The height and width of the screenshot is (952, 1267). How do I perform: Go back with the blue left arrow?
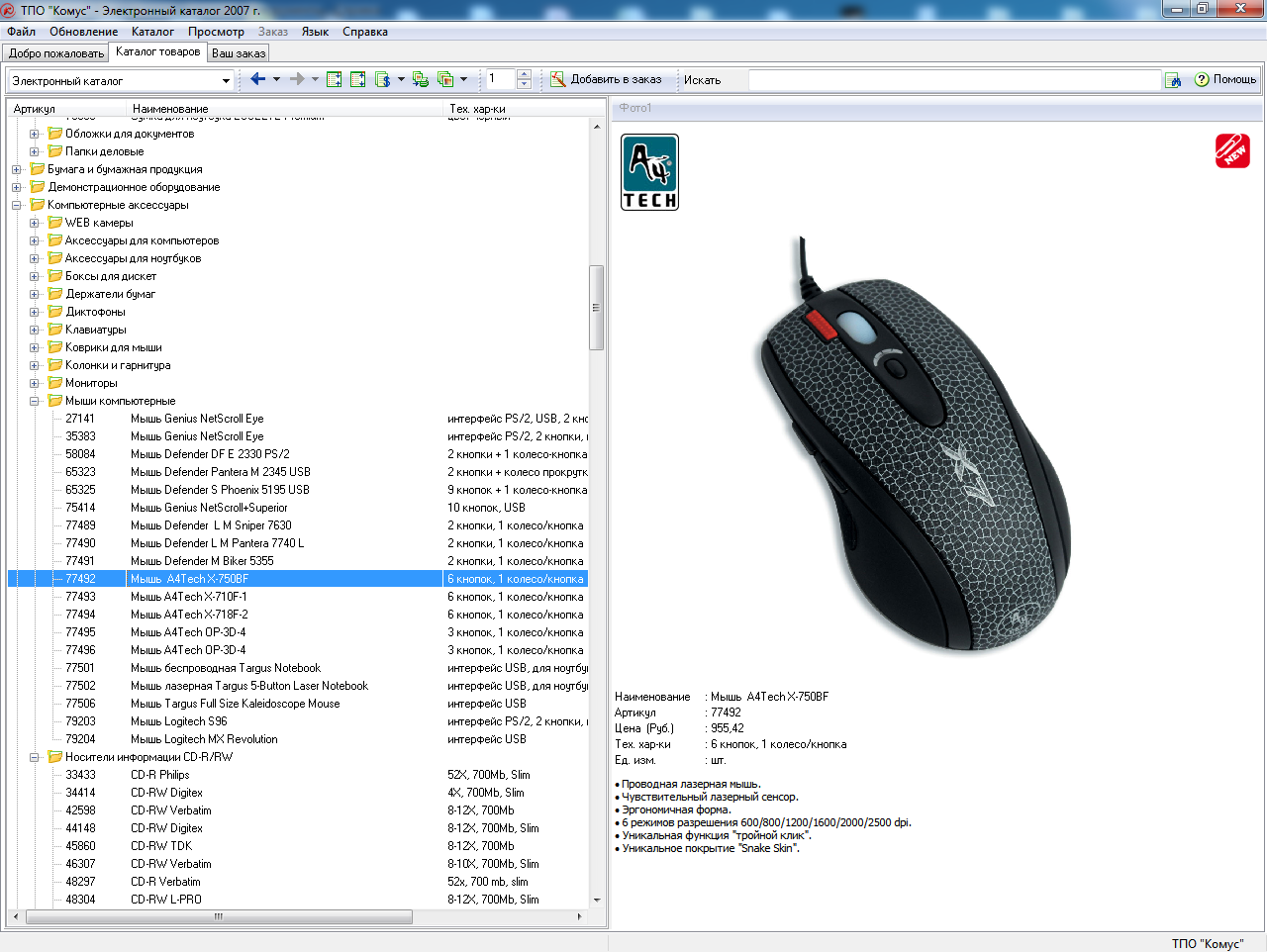[257, 79]
